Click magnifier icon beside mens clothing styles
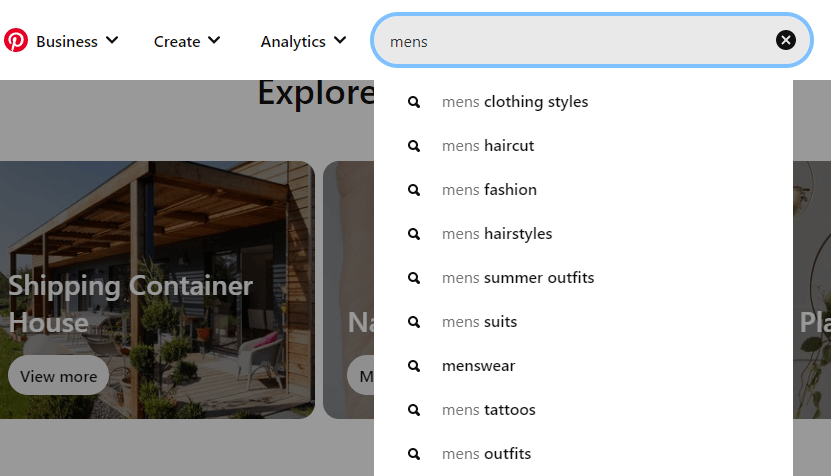 point(414,102)
